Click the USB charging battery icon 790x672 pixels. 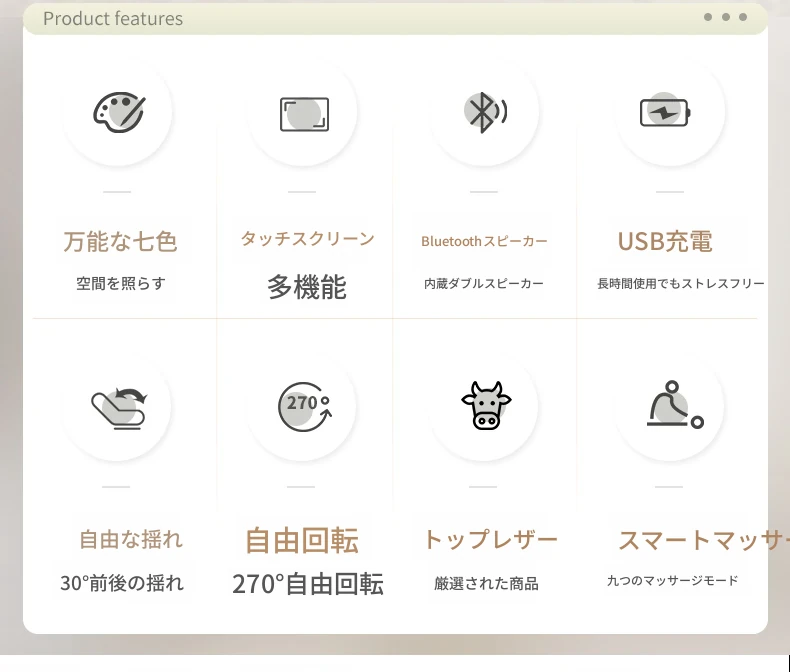pos(666,112)
